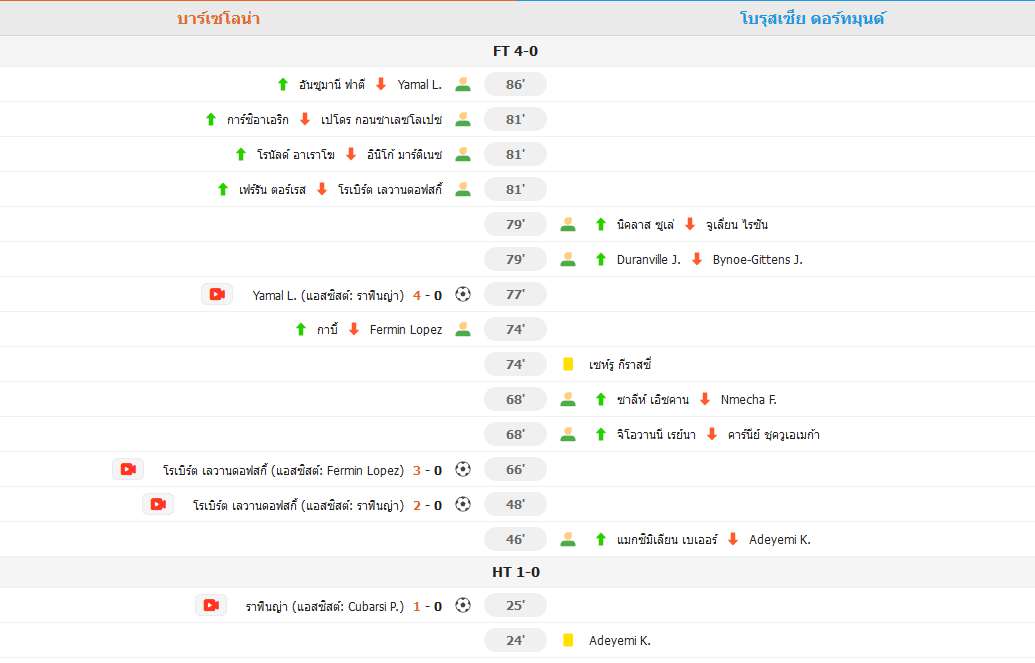The image size is (1035, 663).
Task: Open player Nmecha F.
Action: click(x=749, y=400)
